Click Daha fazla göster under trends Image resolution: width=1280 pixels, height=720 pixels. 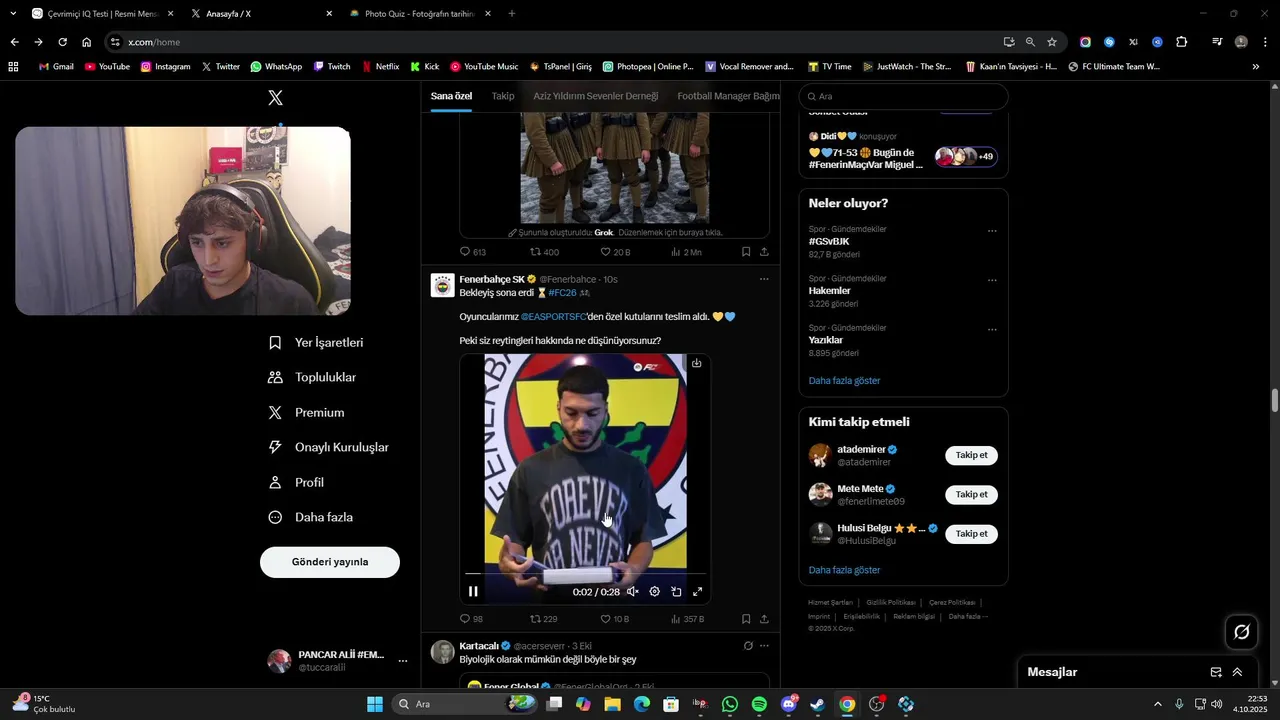tap(844, 381)
